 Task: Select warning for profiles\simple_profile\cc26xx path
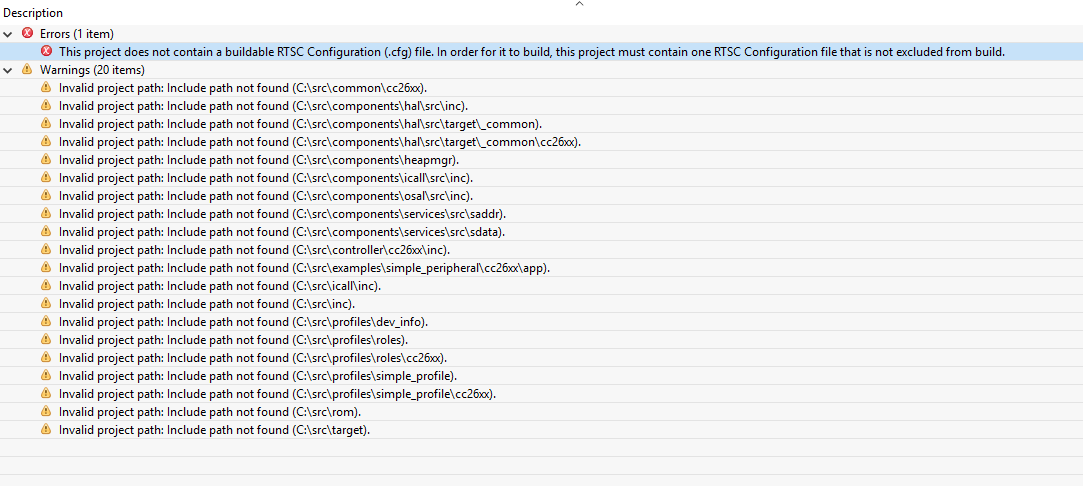[x=277, y=394]
